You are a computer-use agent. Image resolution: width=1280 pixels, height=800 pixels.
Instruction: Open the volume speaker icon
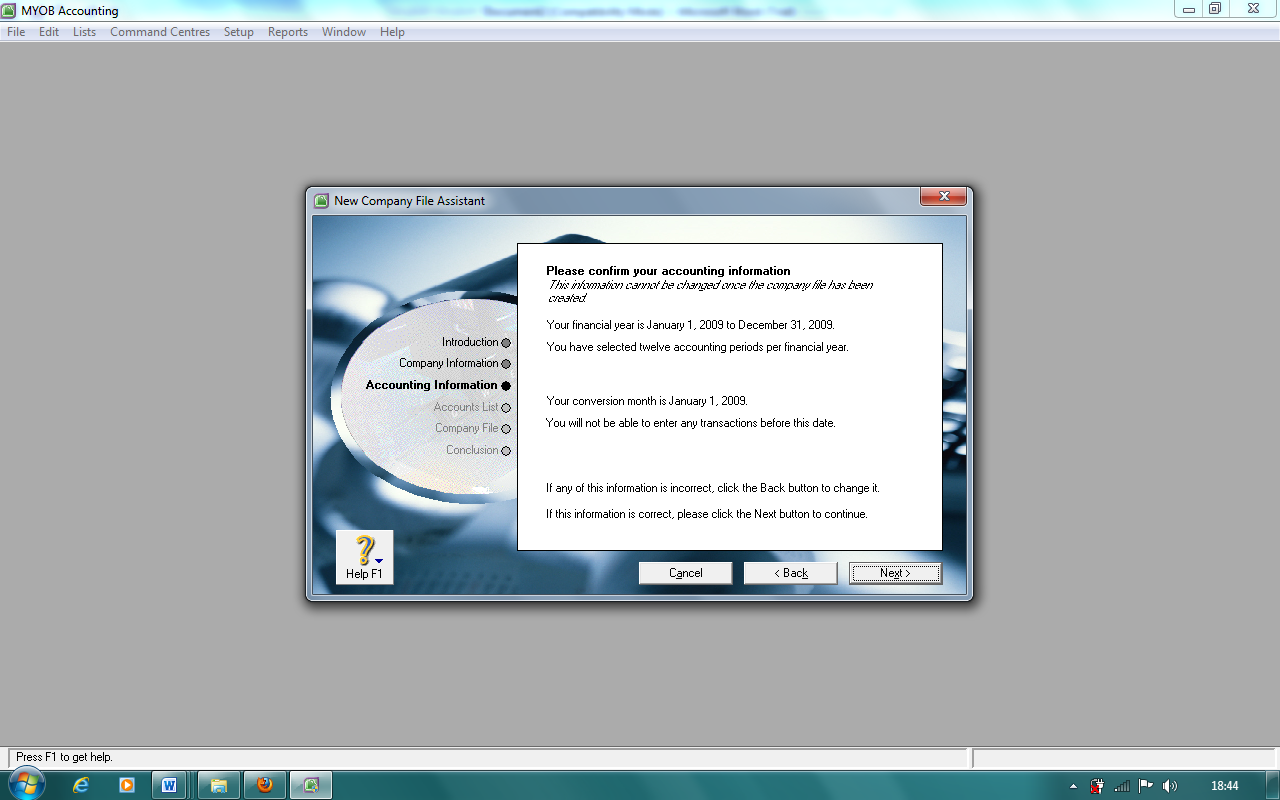click(x=1170, y=786)
